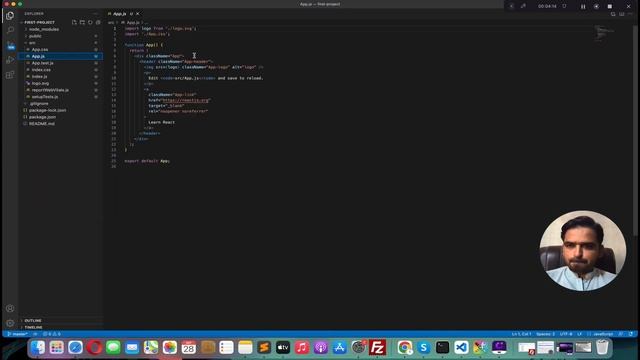The width and height of the screenshot is (640, 360).
Task: Open notifications bell in status bar
Action: click(x=631, y=334)
